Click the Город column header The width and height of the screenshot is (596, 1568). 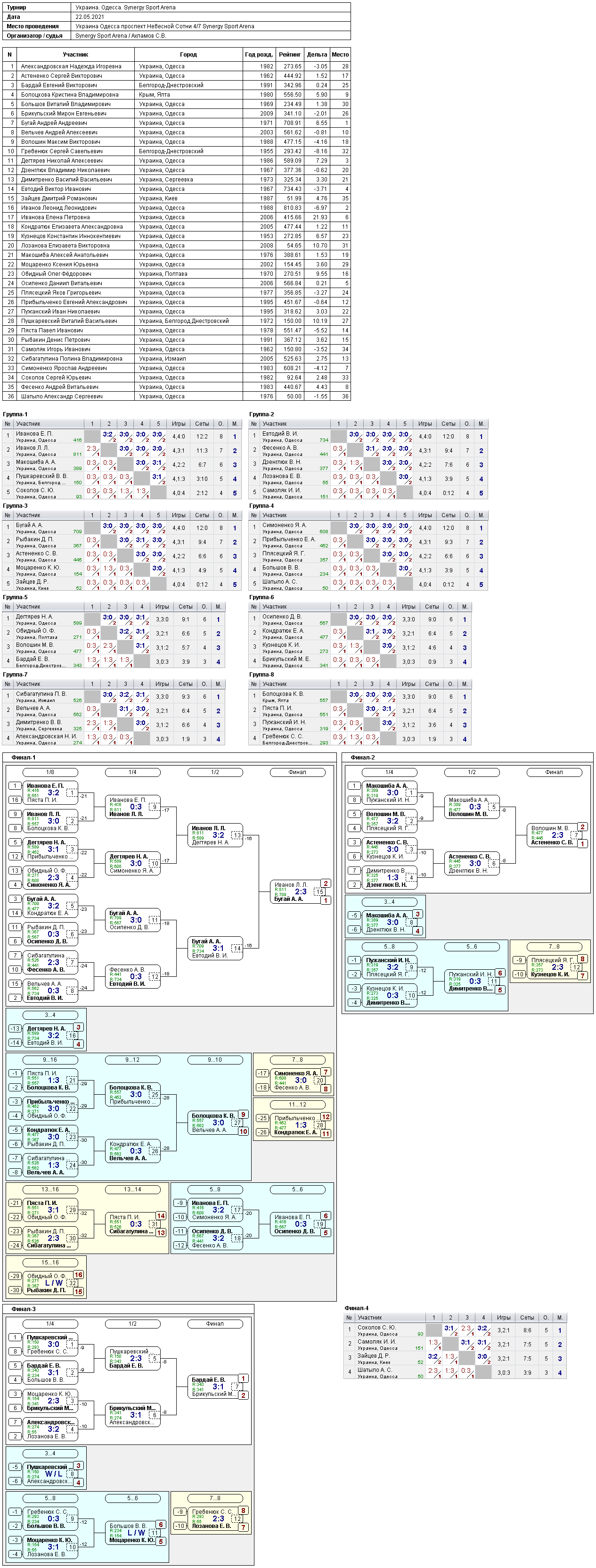(x=188, y=54)
